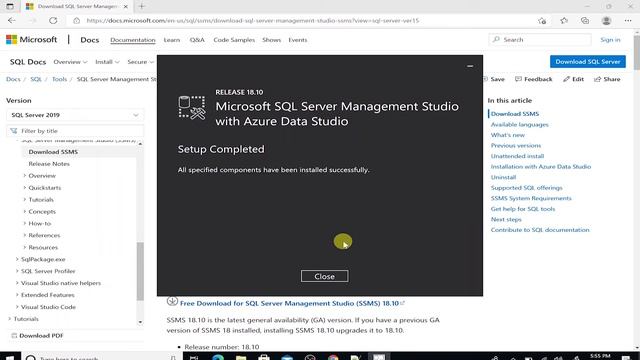Expand the Secure dropdown in SQL Docs
This screenshot has height=360, width=640.
click(x=140, y=62)
